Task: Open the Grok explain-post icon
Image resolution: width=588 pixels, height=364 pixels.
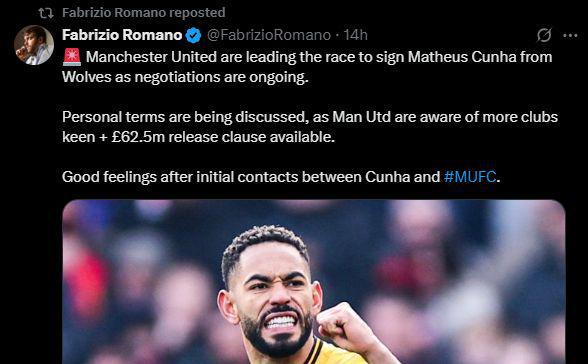Action: tap(544, 35)
